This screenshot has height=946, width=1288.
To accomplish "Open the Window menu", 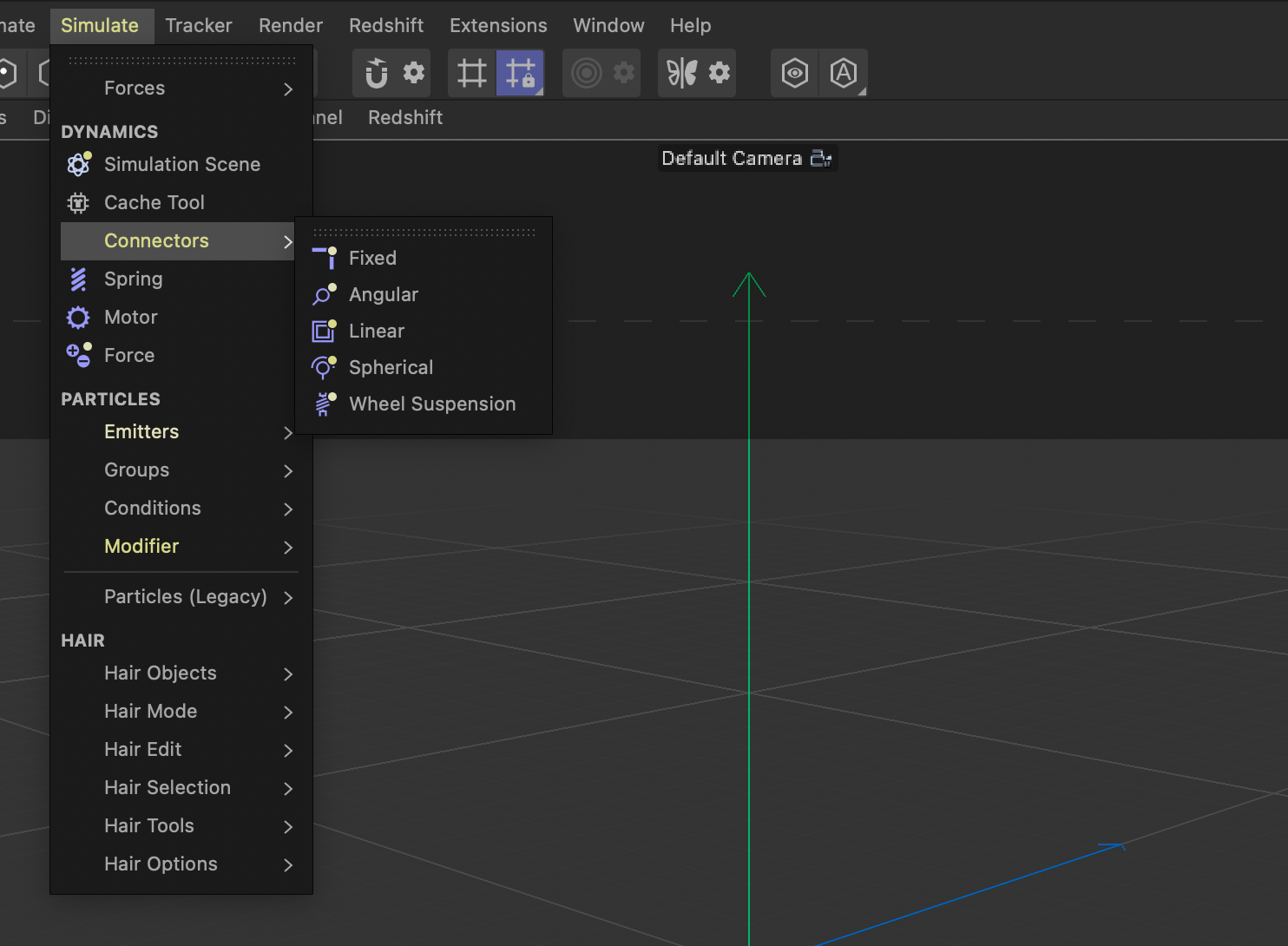I will coord(608,25).
